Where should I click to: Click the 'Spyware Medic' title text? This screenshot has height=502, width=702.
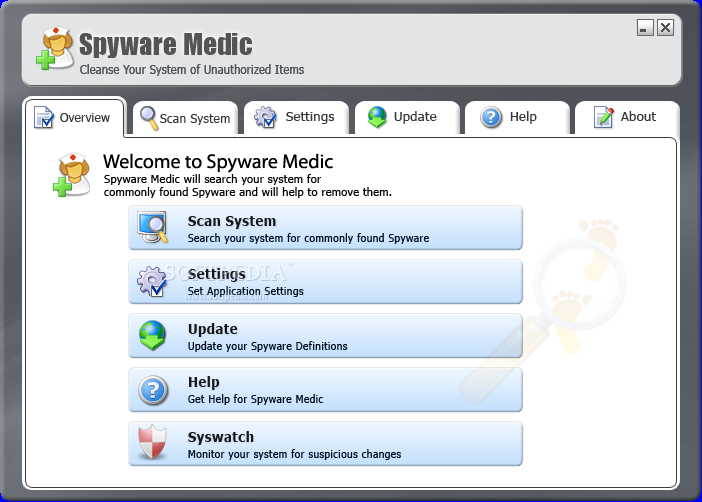click(x=166, y=45)
